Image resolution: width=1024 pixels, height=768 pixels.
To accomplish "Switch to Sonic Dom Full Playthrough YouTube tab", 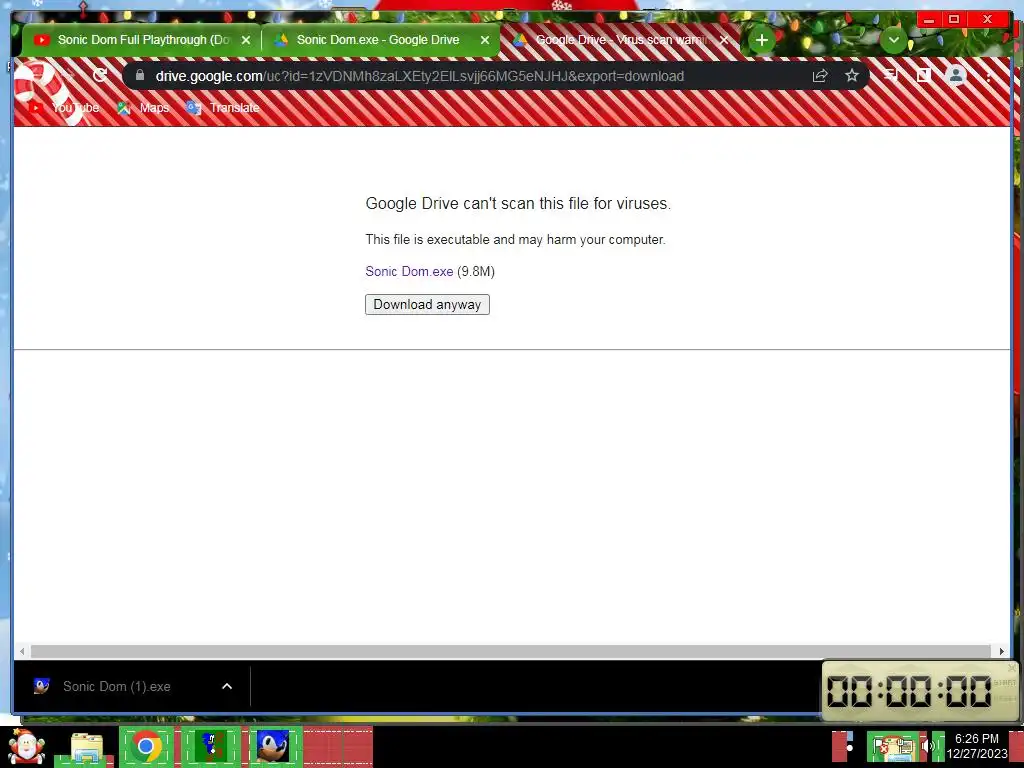I will (x=140, y=40).
